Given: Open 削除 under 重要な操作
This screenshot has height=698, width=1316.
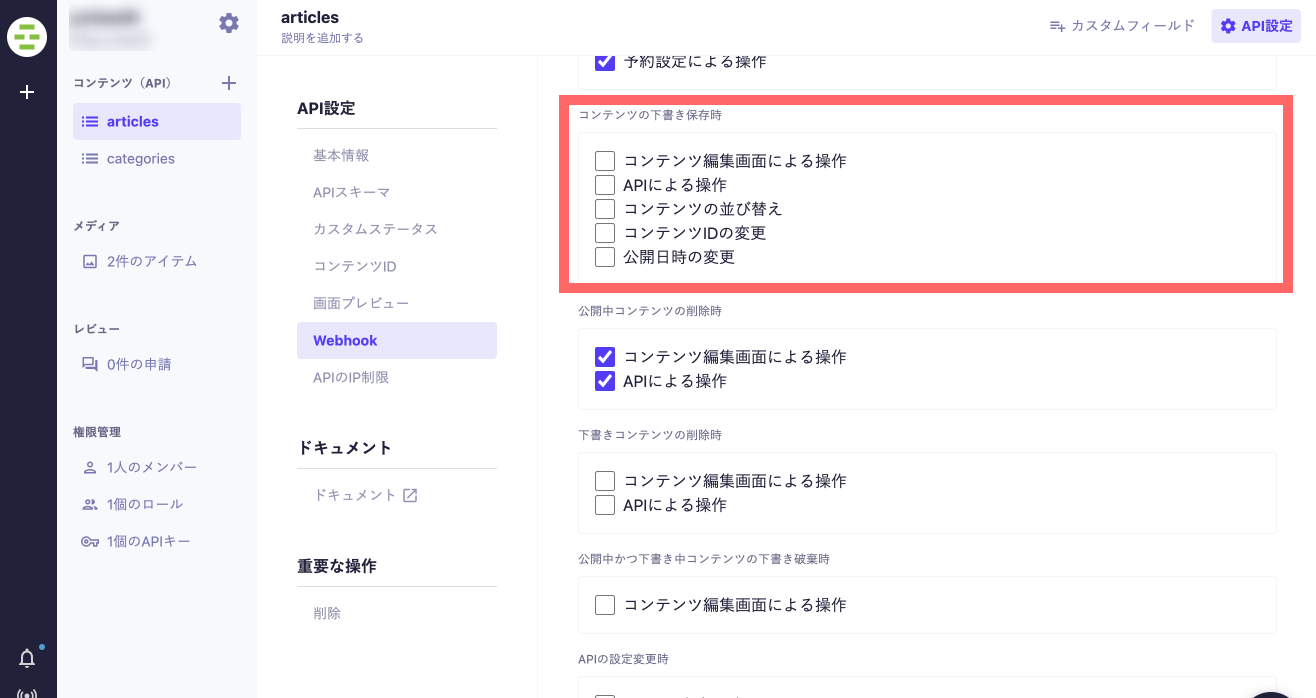Looking at the screenshot, I should 397,614.
